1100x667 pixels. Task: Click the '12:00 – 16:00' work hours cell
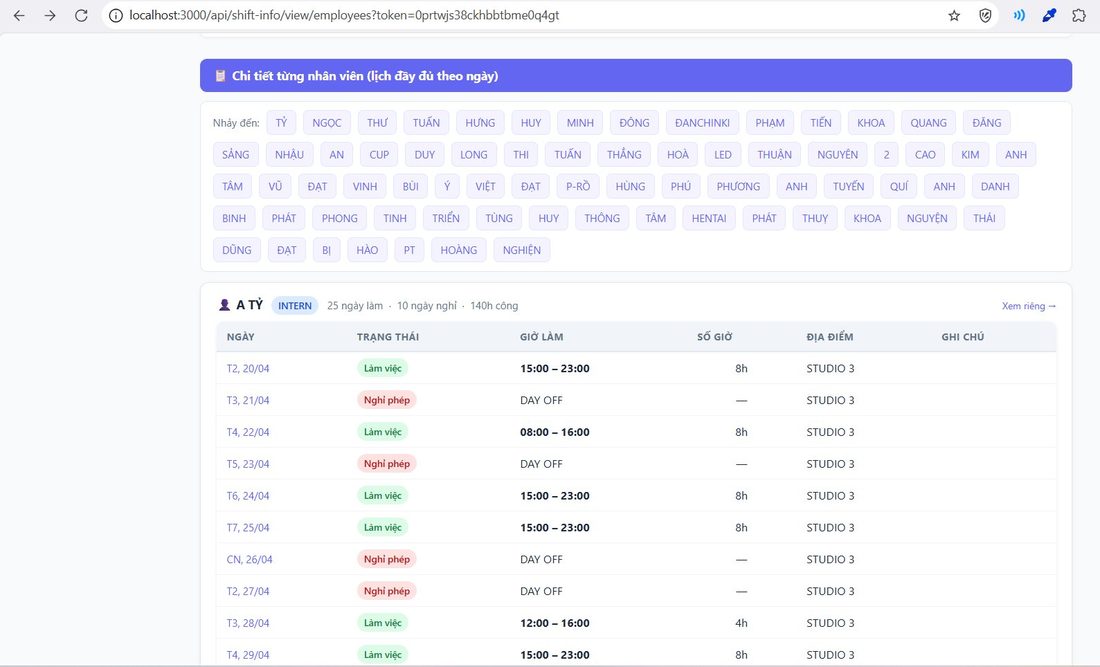coord(554,623)
